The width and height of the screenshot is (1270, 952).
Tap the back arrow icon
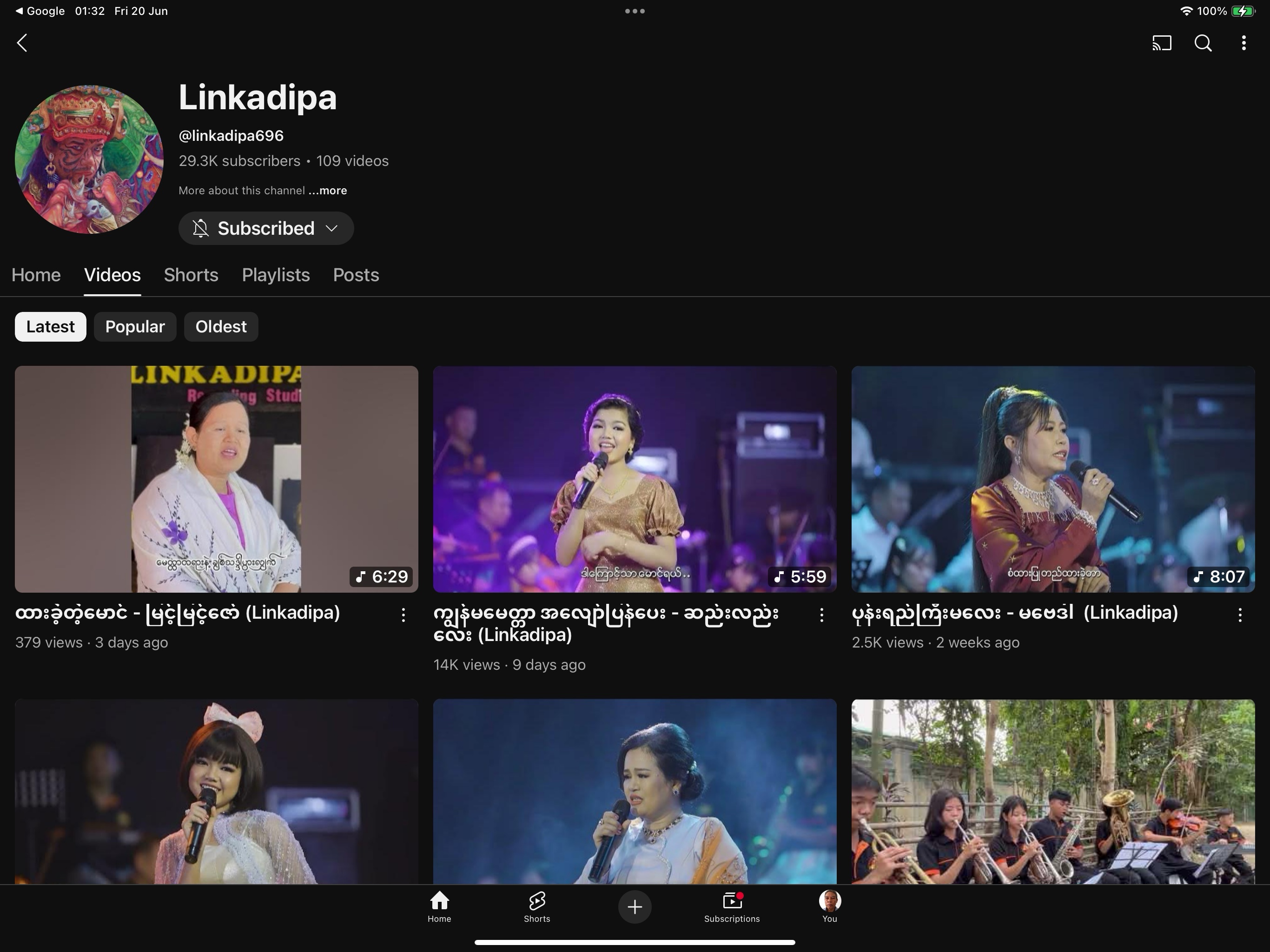pyautogui.click(x=22, y=43)
